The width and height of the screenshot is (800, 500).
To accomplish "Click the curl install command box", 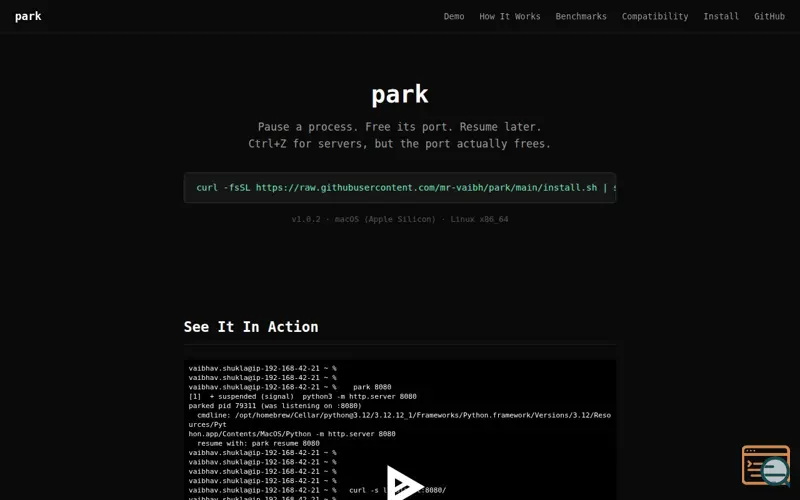I will click(x=399, y=188).
